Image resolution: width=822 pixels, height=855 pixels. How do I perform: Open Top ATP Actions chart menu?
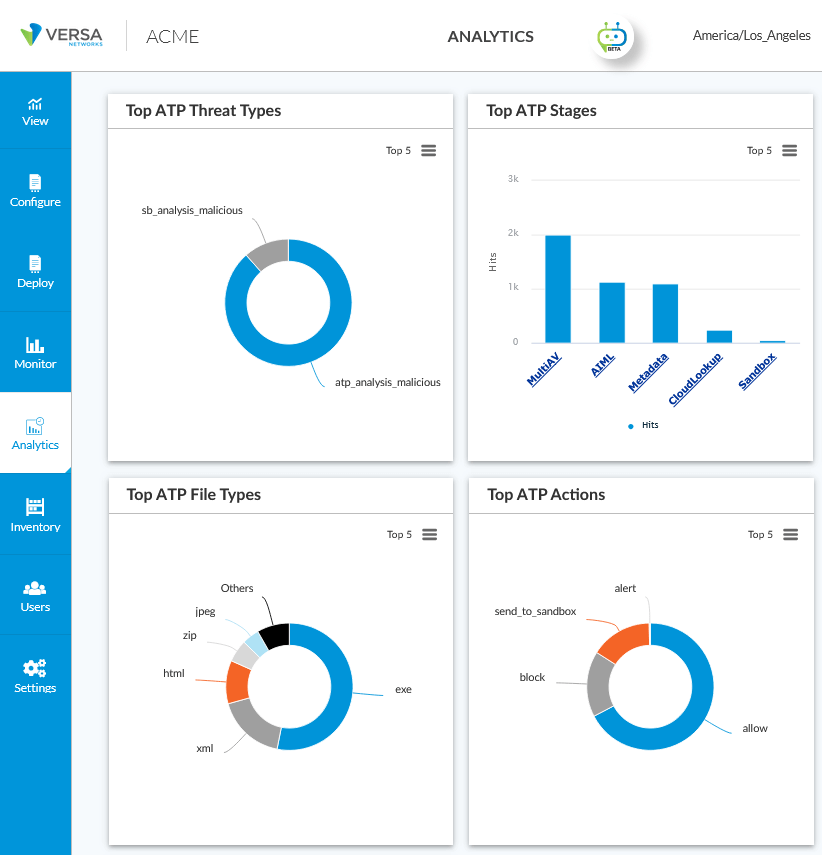[790, 534]
